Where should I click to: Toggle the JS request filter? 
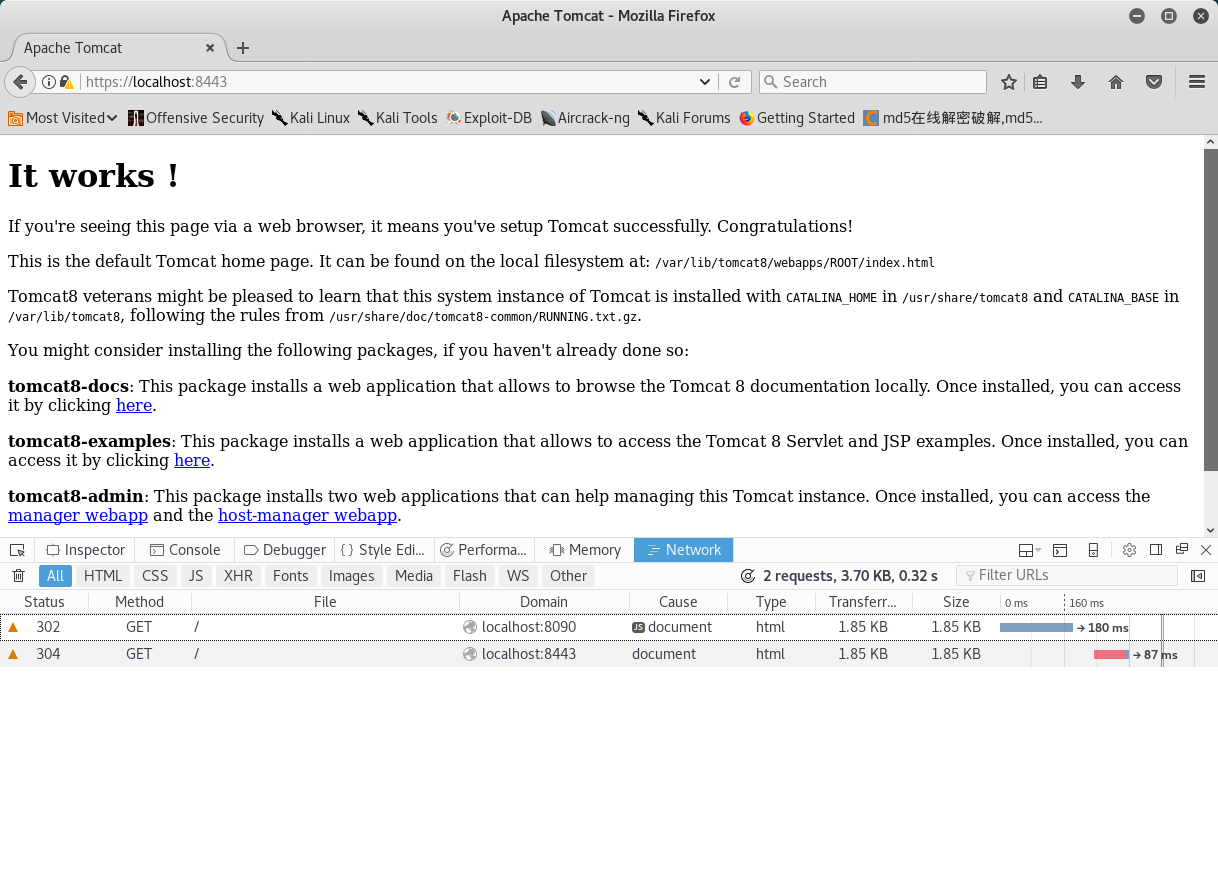coord(196,576)
